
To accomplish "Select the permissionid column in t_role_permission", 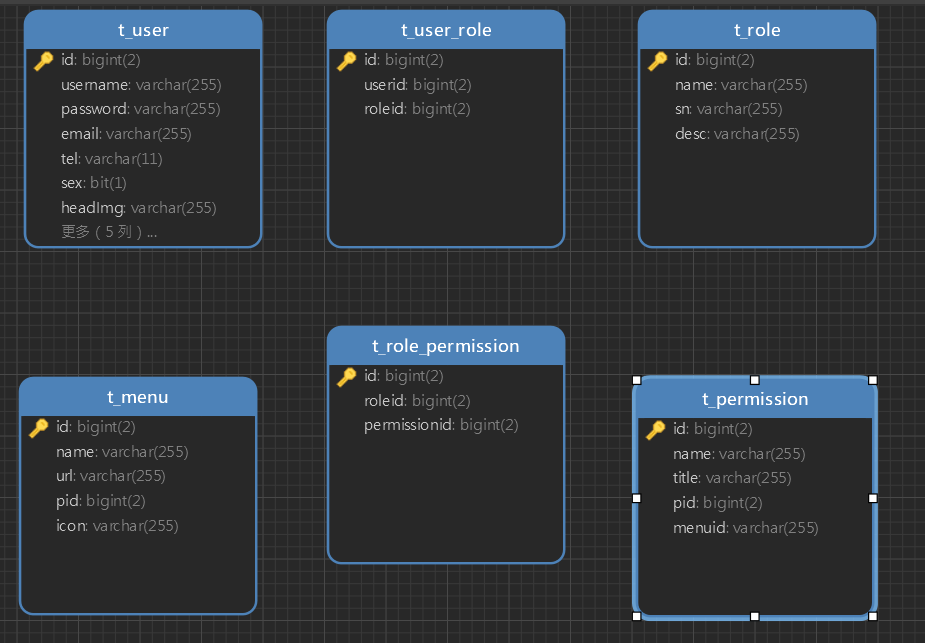I will (x=440, y=425).
